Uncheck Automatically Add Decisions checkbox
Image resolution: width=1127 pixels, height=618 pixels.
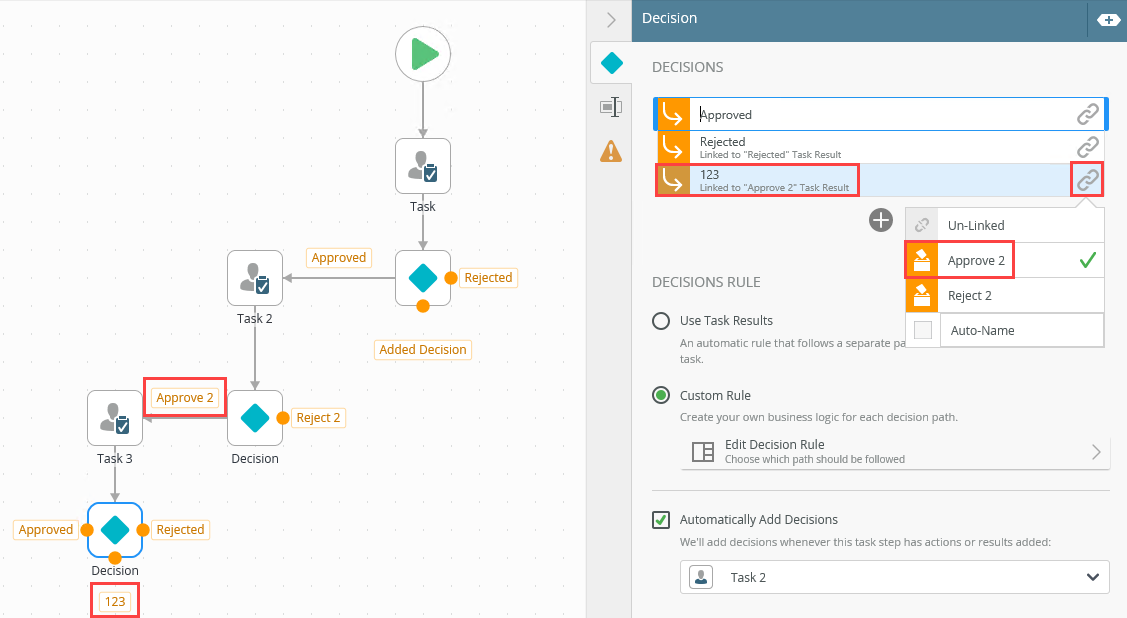(x=661, y=520)
